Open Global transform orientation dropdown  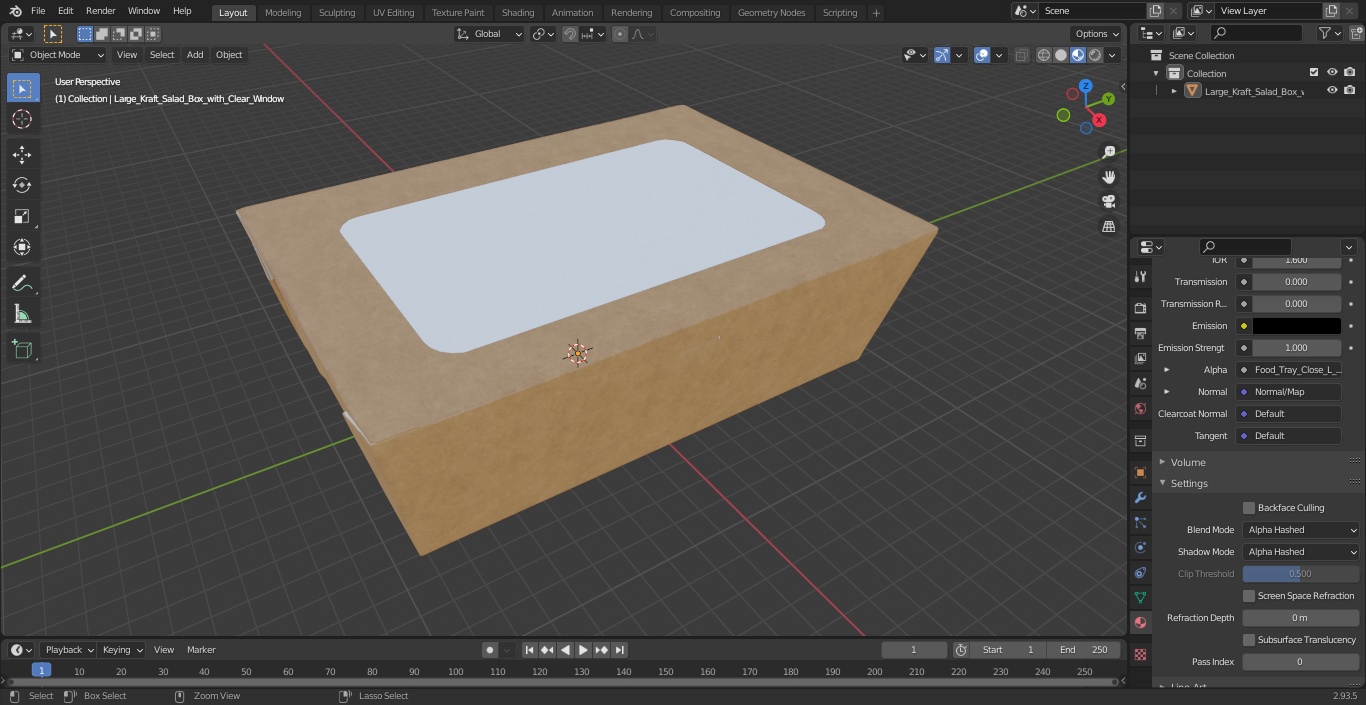pos(489,34)
